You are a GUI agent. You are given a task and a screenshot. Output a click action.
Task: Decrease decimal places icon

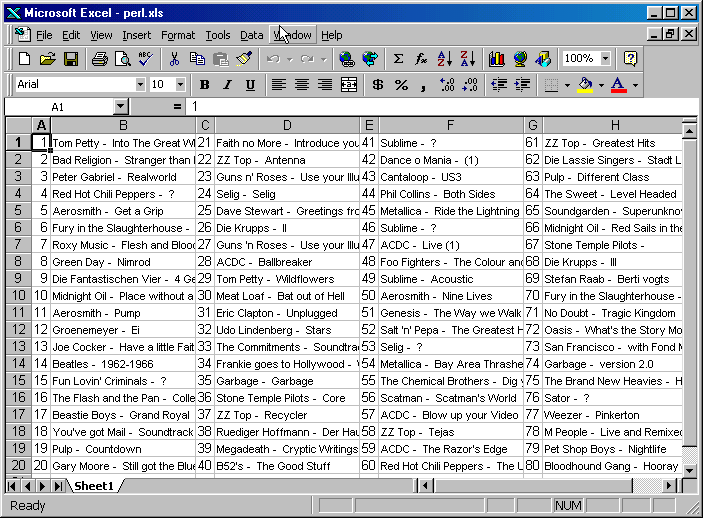coord(470,84)
